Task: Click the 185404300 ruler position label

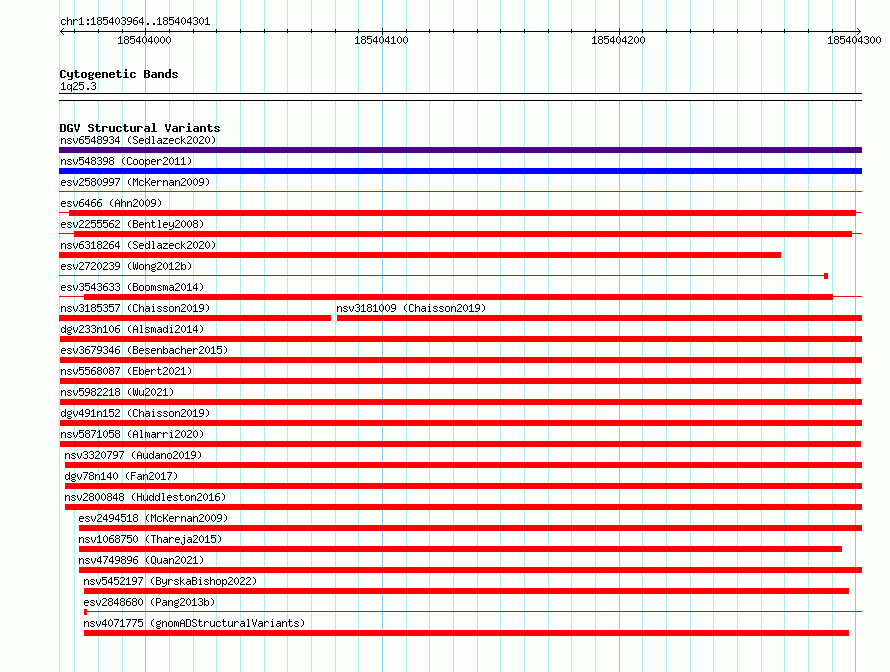Action: tap(854, 40)
